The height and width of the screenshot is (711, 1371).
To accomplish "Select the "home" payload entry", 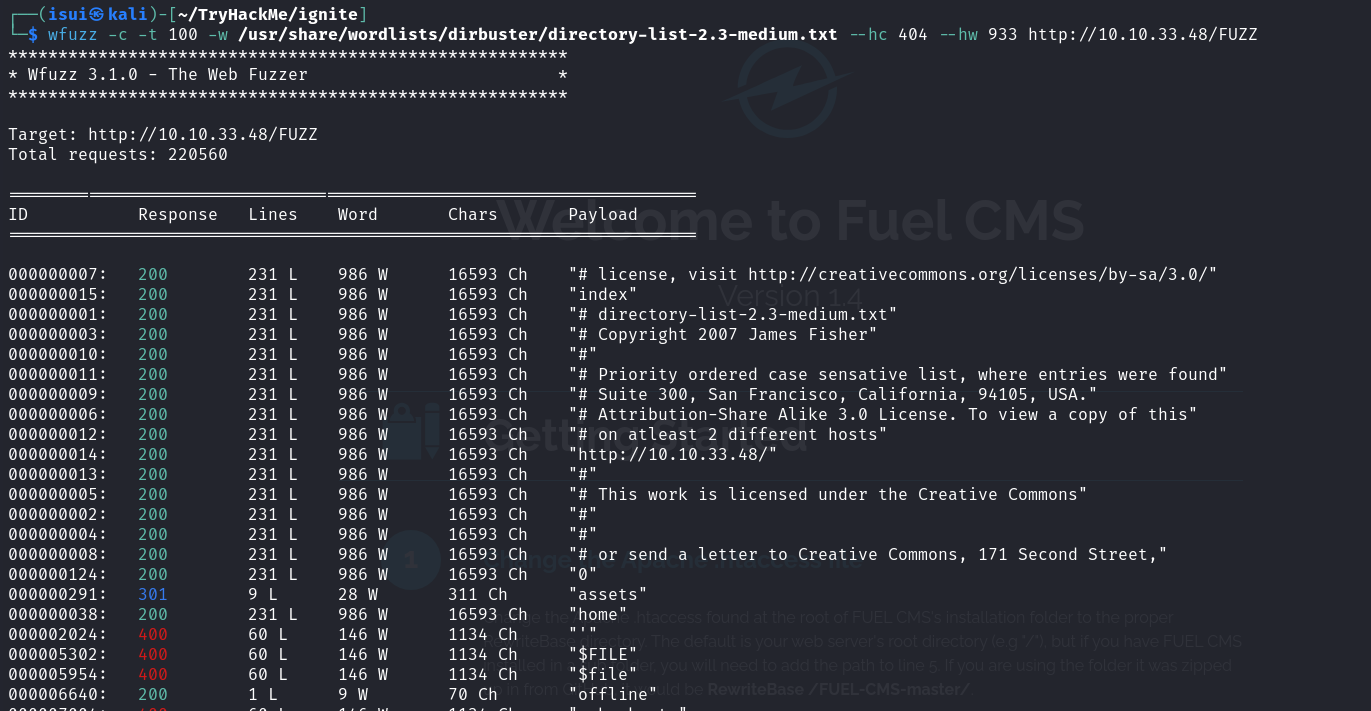I will tap(597, 614).
